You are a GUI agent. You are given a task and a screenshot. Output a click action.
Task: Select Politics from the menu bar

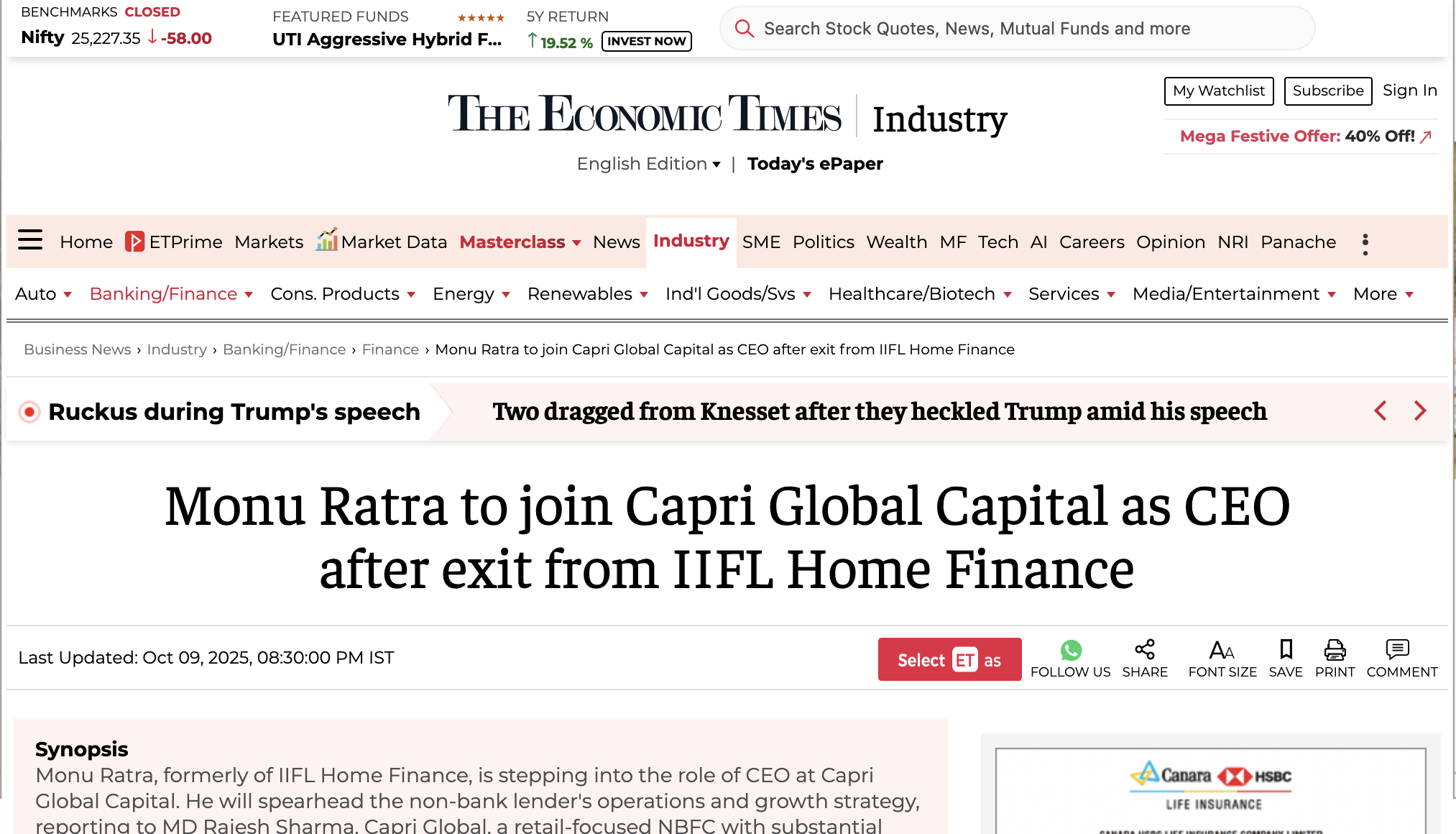coord(824,242)
